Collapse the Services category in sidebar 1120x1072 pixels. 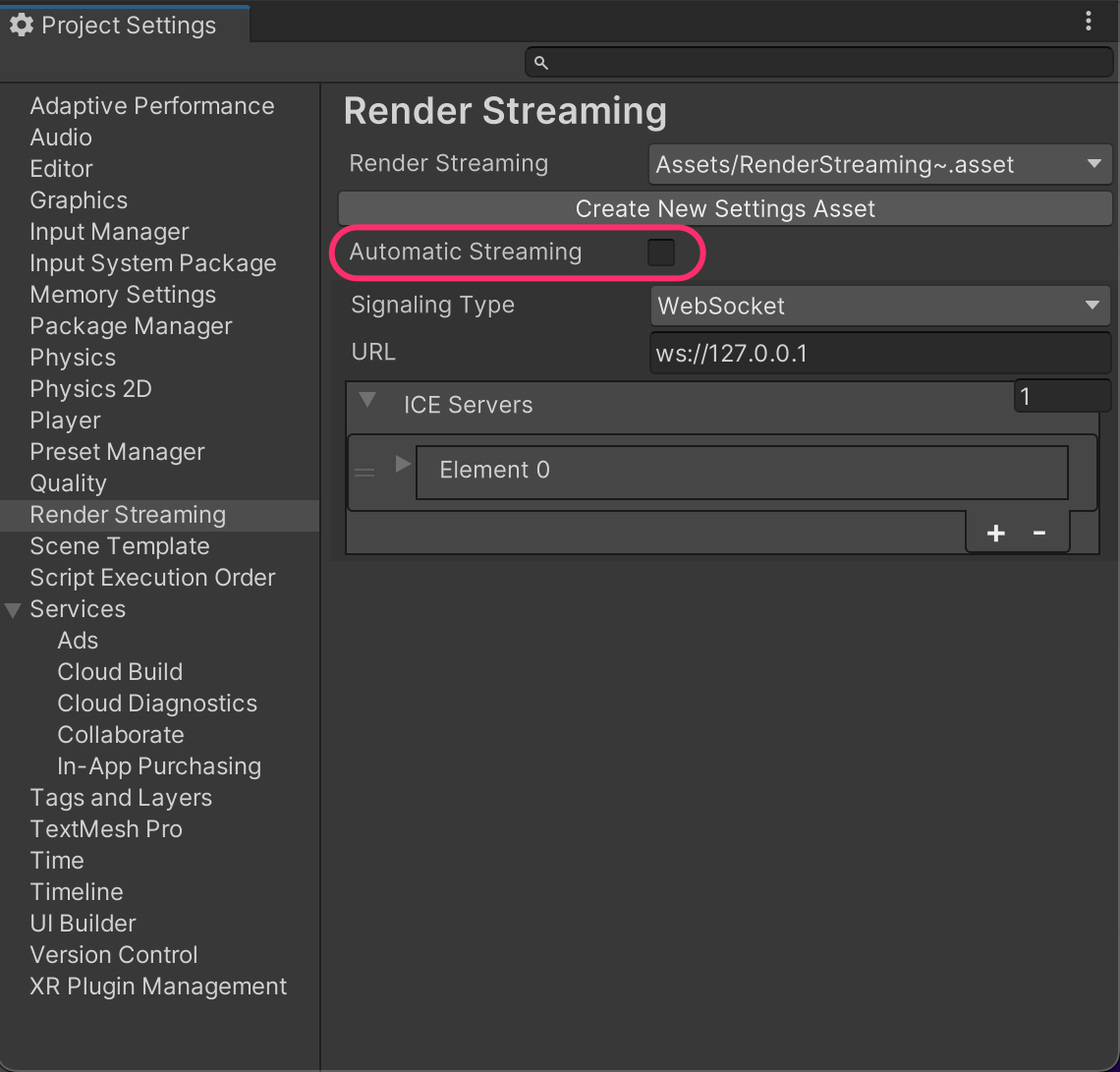point(13,610)
